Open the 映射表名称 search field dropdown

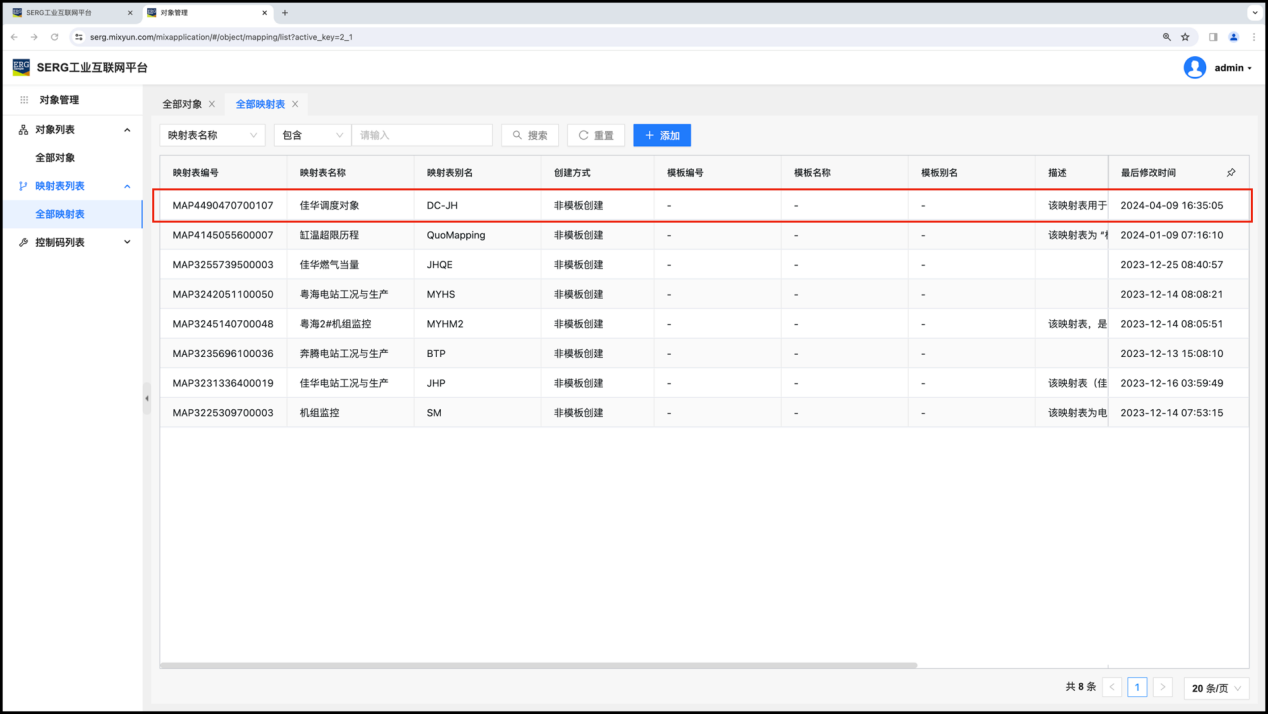[x=212, y=135]
